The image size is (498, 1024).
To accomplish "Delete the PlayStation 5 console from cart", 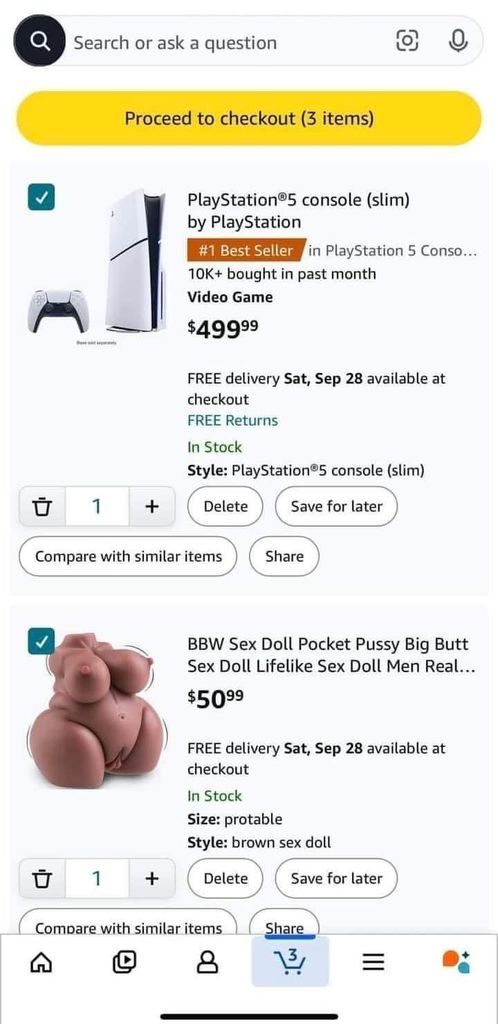I will coord(225,506).
